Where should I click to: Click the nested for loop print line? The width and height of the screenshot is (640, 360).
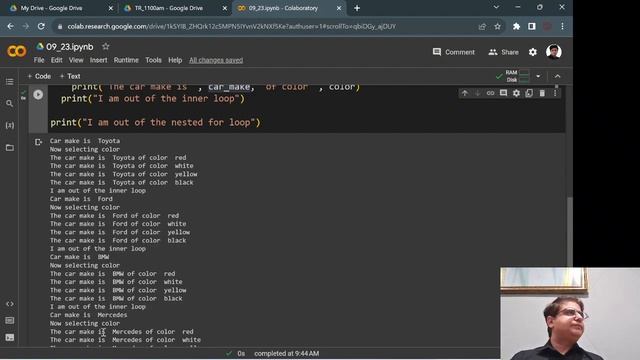click(155, 122)
